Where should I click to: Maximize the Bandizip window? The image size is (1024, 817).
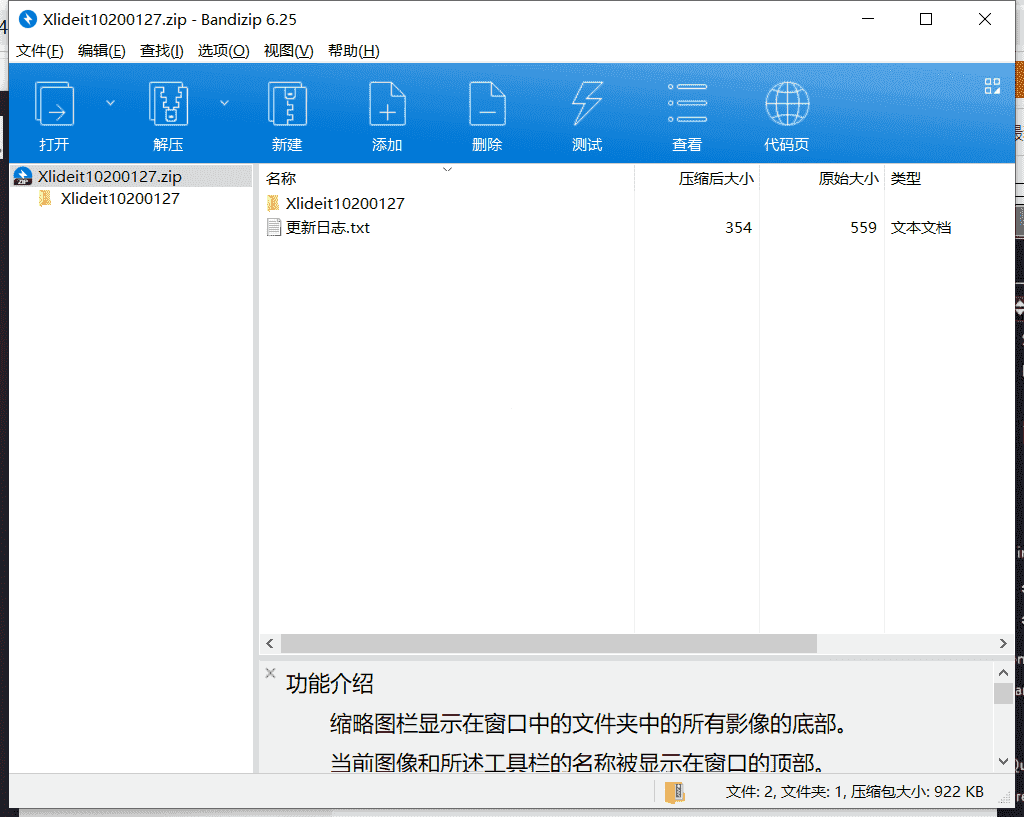(x=925, y=19)
